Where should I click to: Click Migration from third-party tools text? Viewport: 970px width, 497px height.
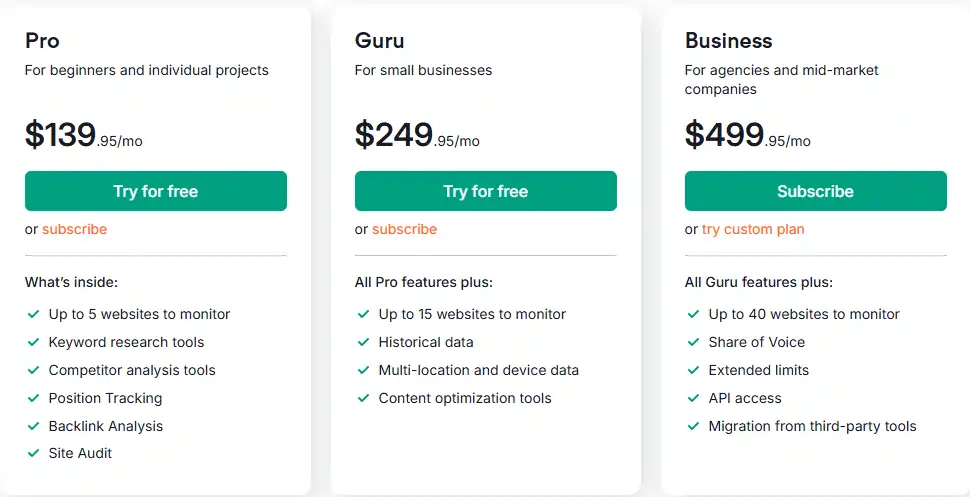tap(812, 426)
